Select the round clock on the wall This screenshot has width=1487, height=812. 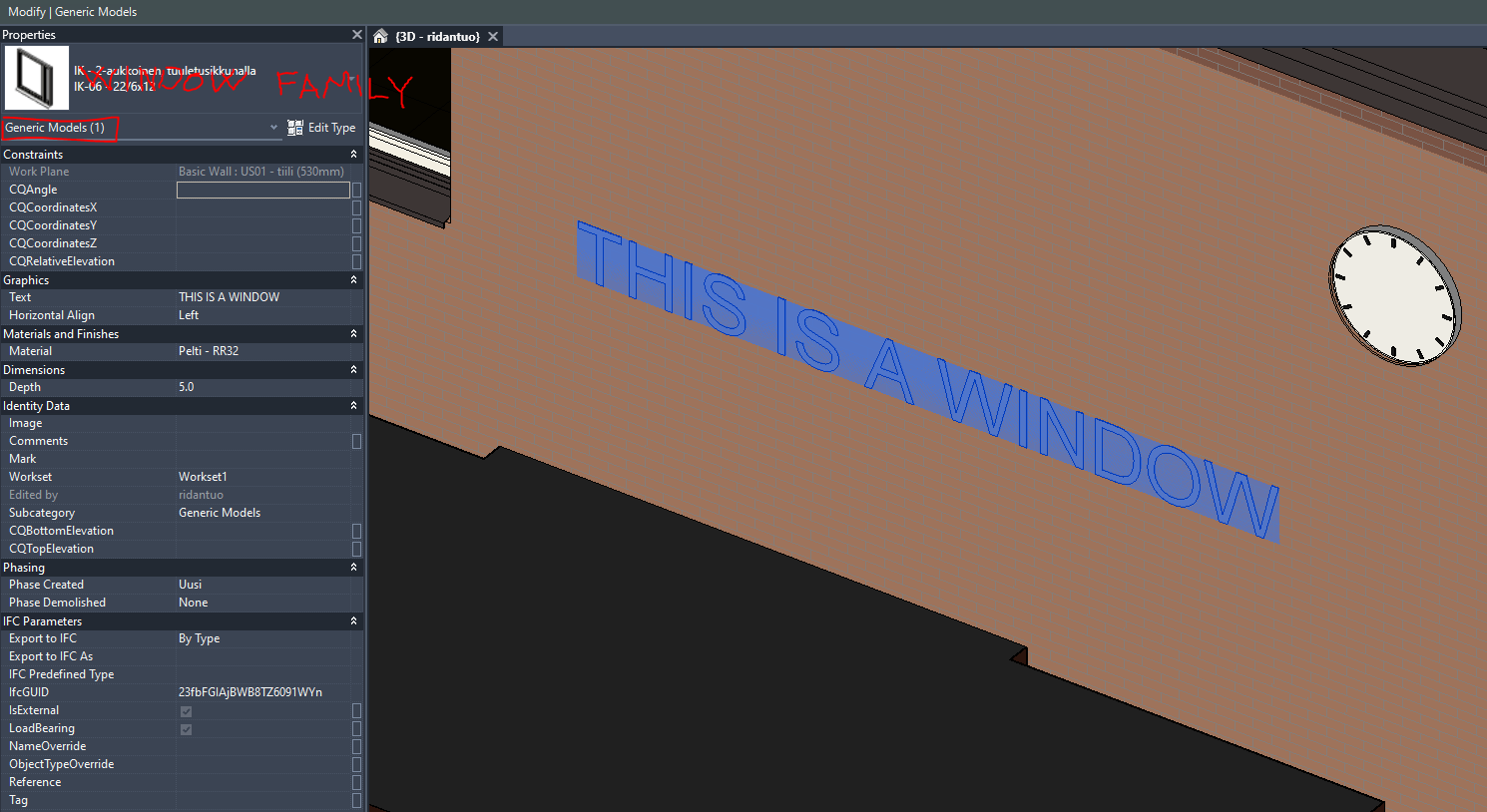[x=1394, y=295]
